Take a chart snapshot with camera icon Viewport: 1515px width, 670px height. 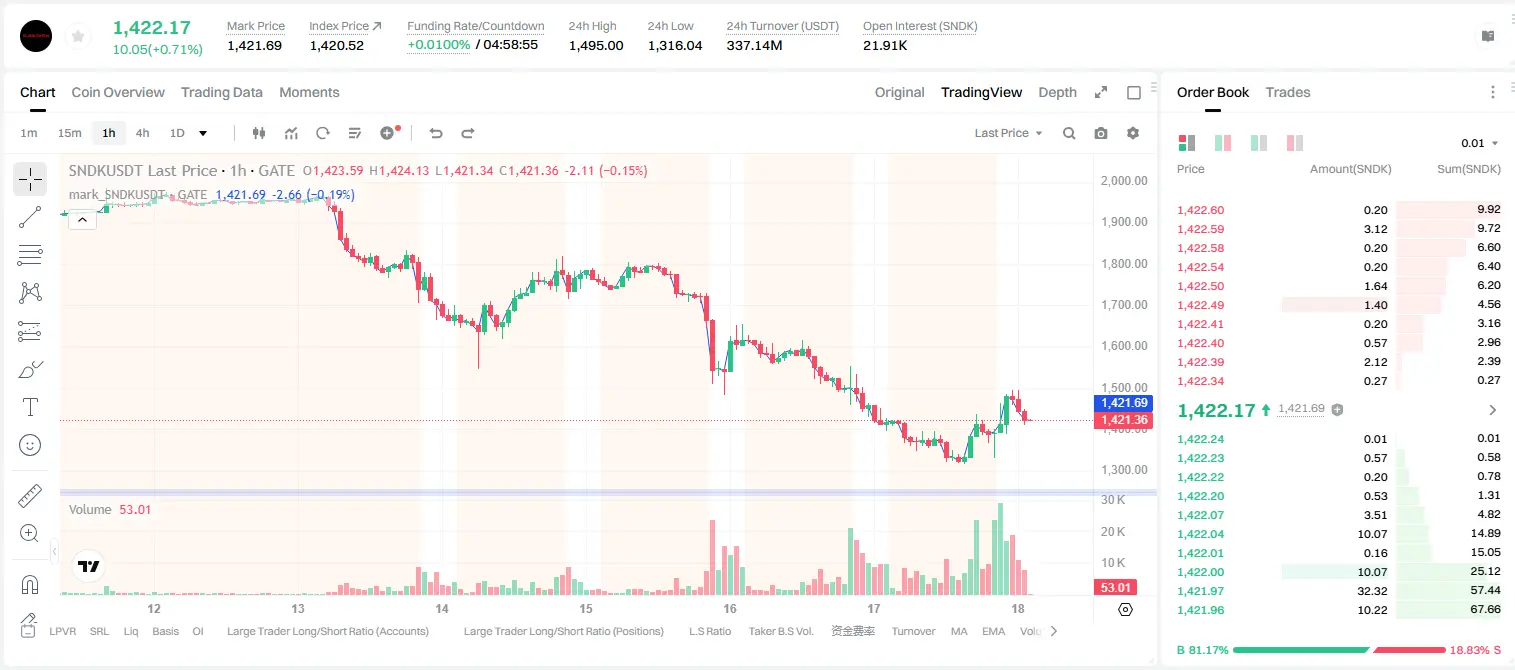coord(1101,133)
